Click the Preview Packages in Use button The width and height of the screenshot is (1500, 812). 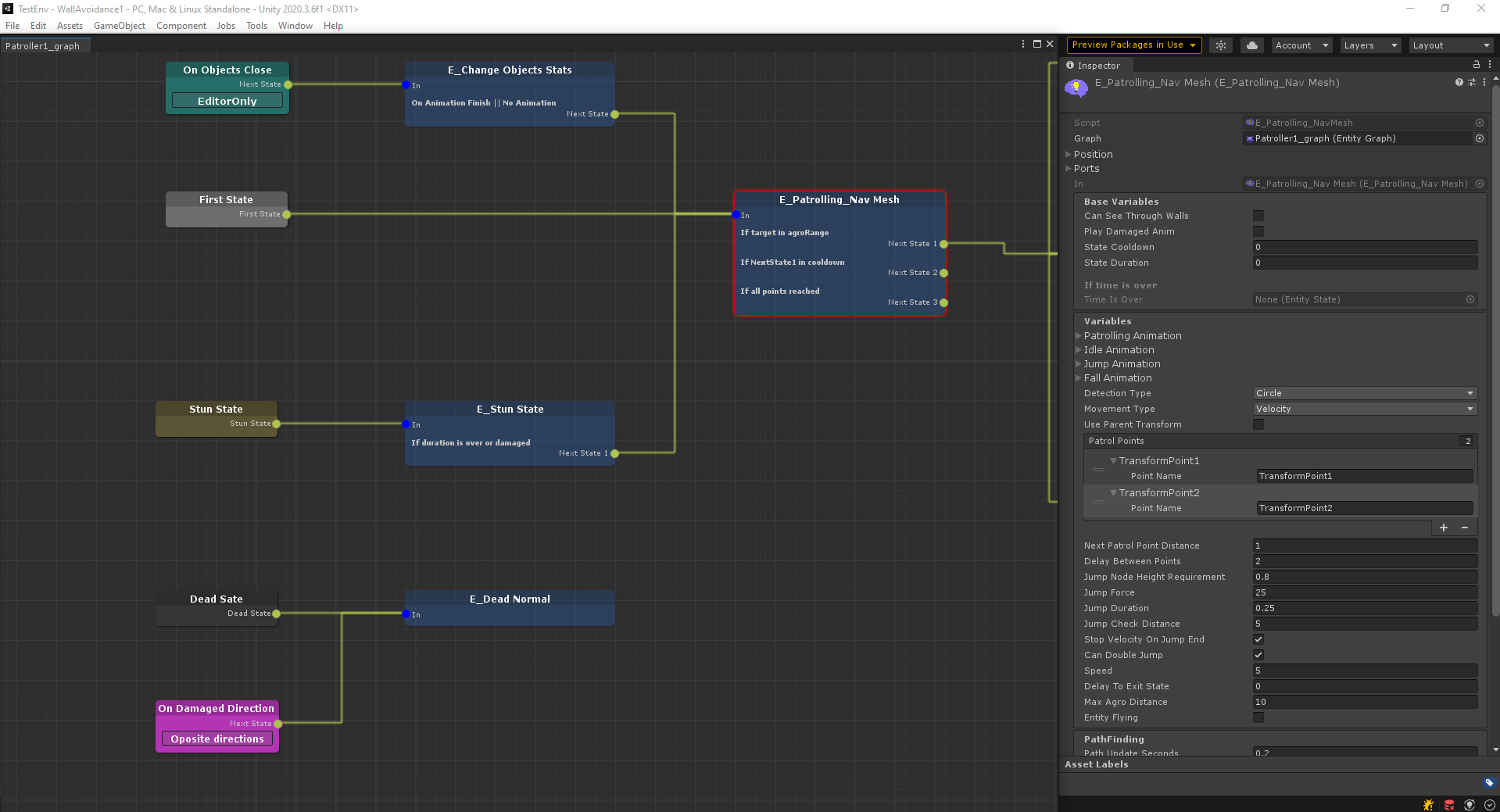1133,45
